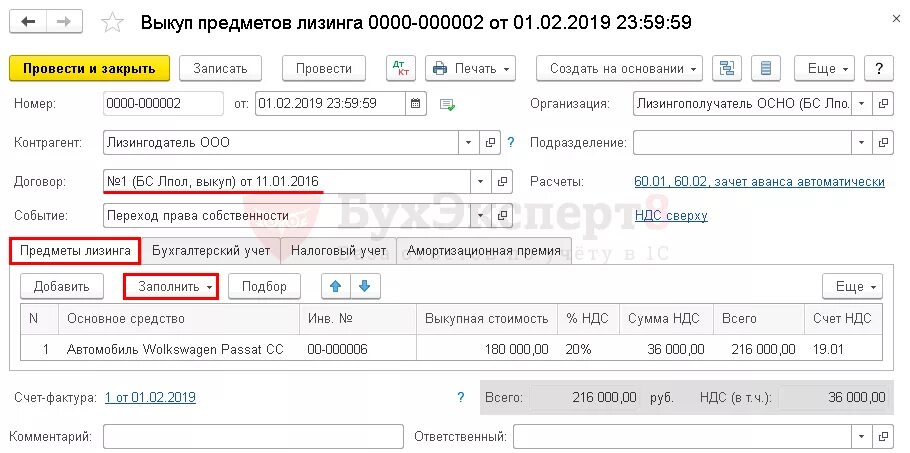
Task: Move row up with blue arrow
Action: [337, 286]
